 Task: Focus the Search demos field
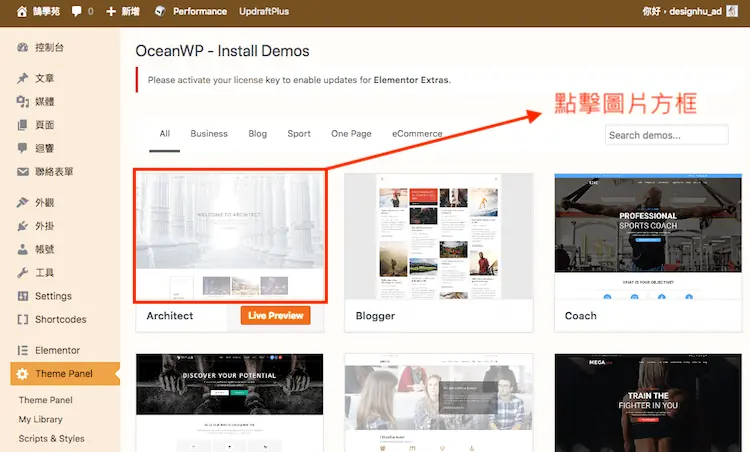(667, 135)
